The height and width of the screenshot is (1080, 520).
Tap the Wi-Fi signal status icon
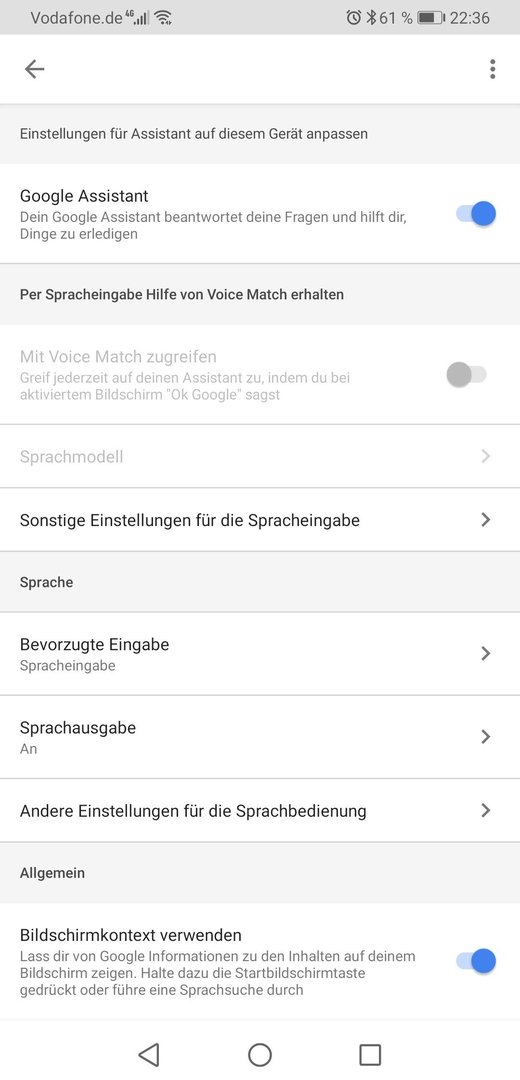pos(163,18)
